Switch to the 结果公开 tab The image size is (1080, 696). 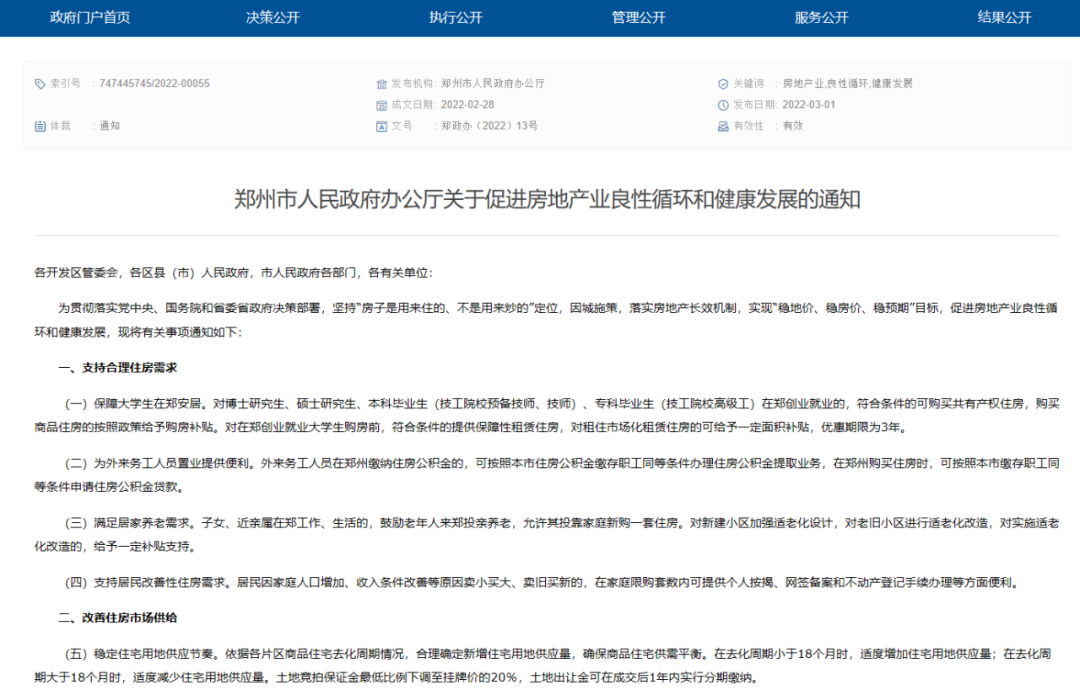(x=1003, y=18)
